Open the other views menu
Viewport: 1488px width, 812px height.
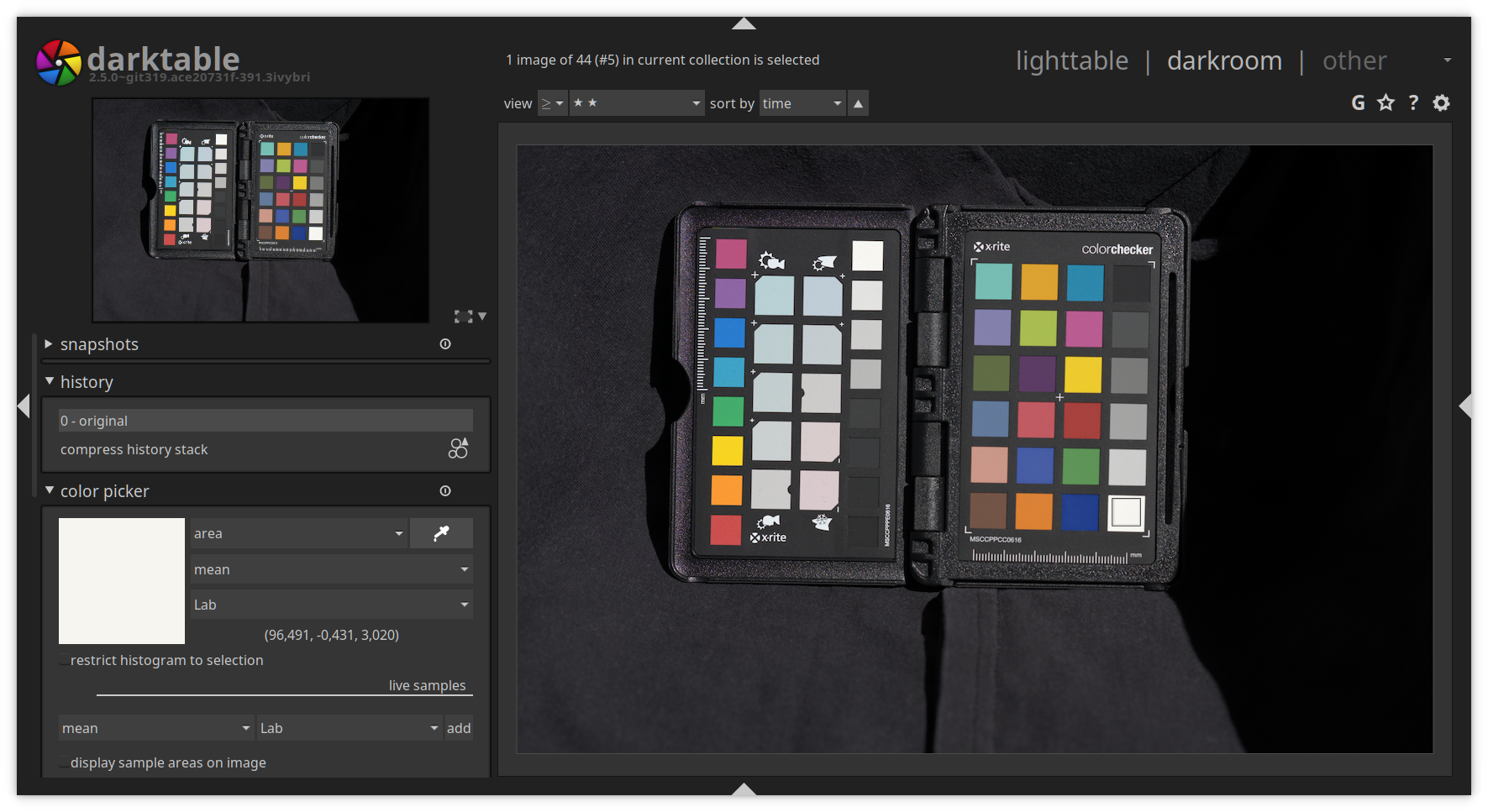pos(1354,60)
